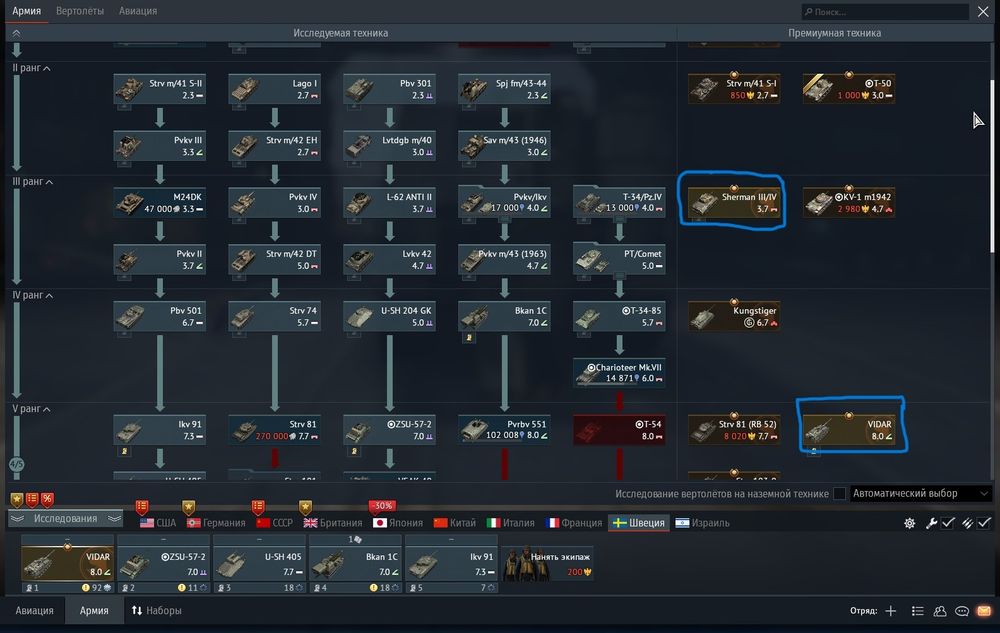Select the Израиль nation tab

click(703, 523)
